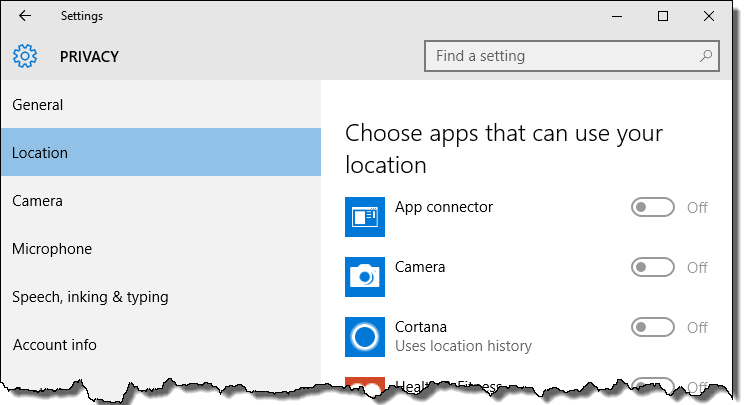Open the Microphone privacy section
The height and width of the screenshot is (405, 748).
[161, 249]
